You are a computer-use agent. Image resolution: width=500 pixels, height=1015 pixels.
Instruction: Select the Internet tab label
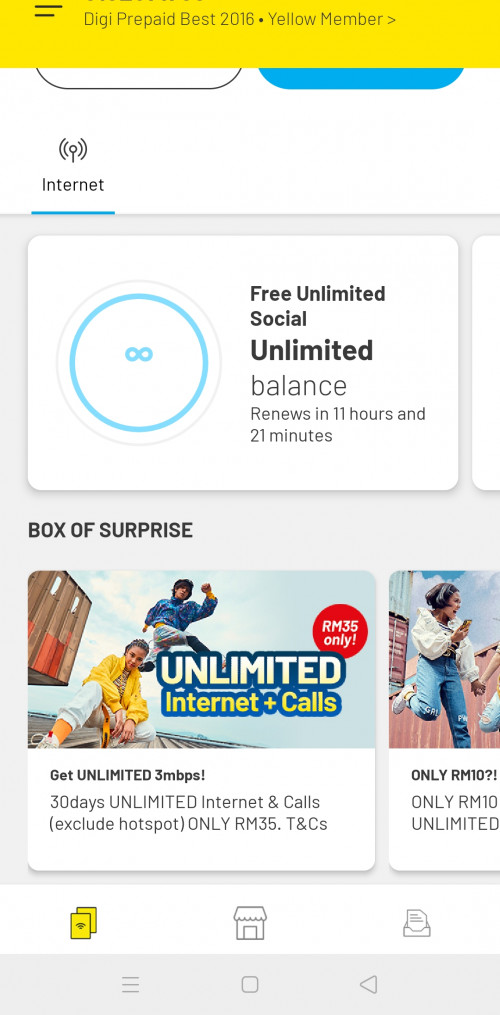(x=73, y=184)
